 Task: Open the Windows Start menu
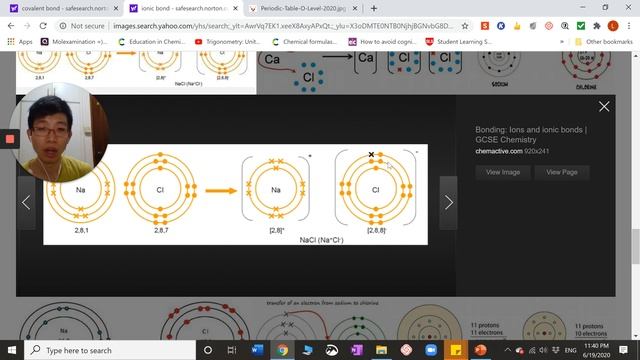12,350
